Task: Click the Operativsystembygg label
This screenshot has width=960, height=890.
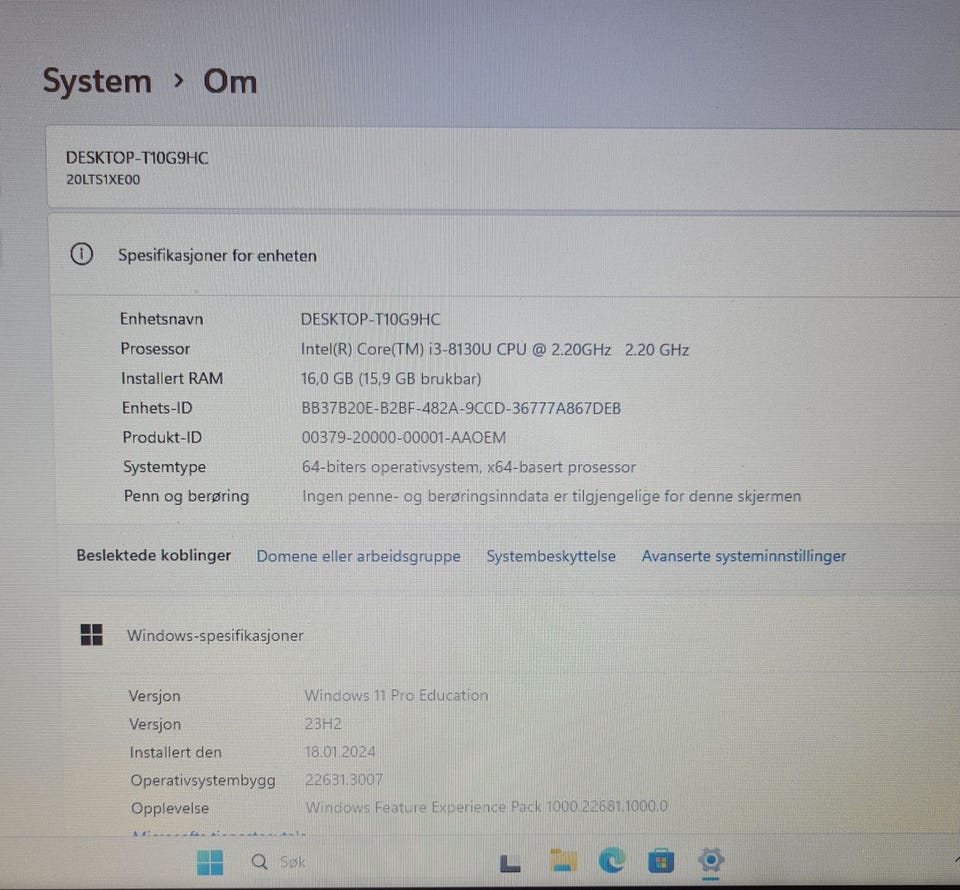Action: coord(203,780)
